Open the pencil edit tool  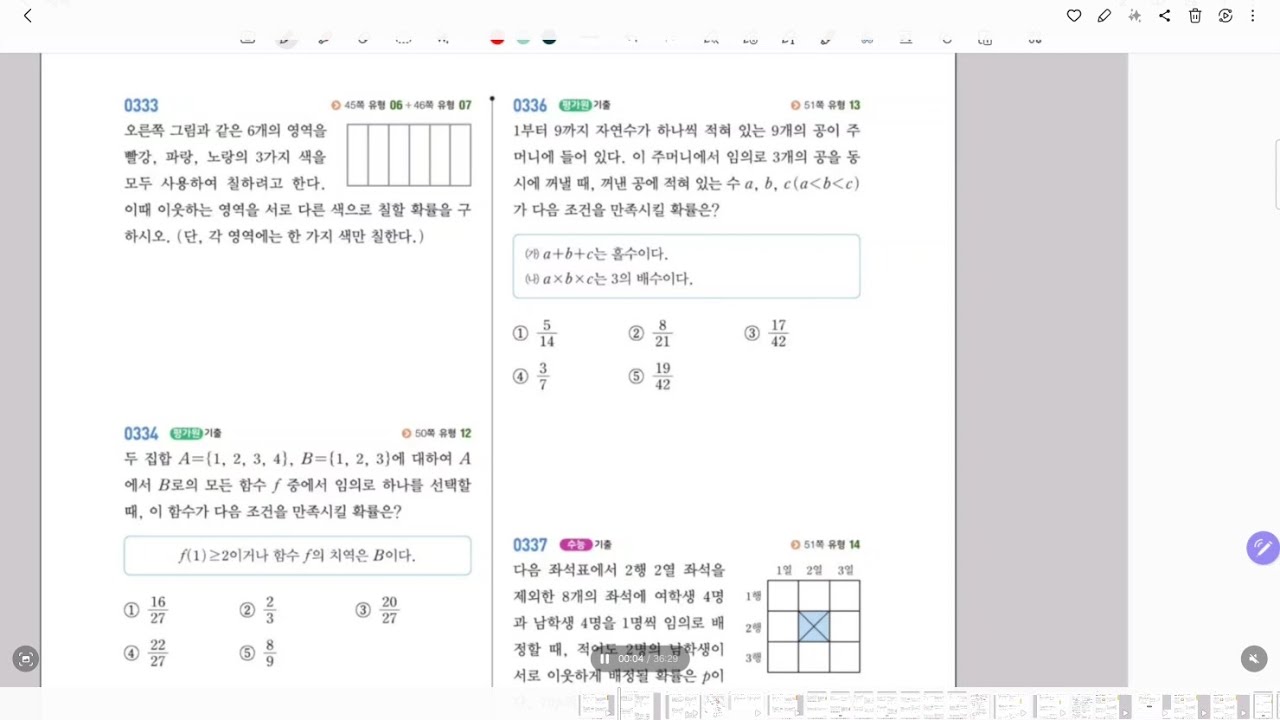click(x=1104, y=15)
